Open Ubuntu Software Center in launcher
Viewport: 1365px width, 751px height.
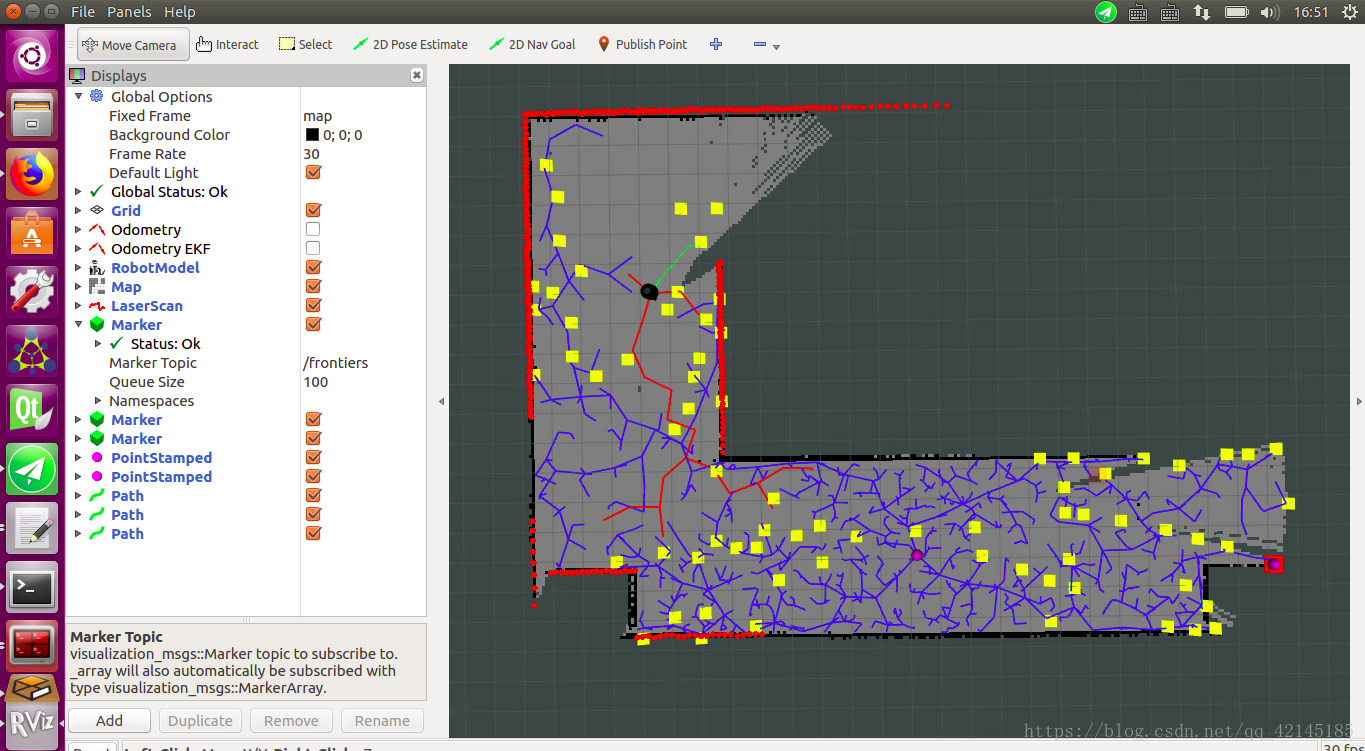click(33, 233)
